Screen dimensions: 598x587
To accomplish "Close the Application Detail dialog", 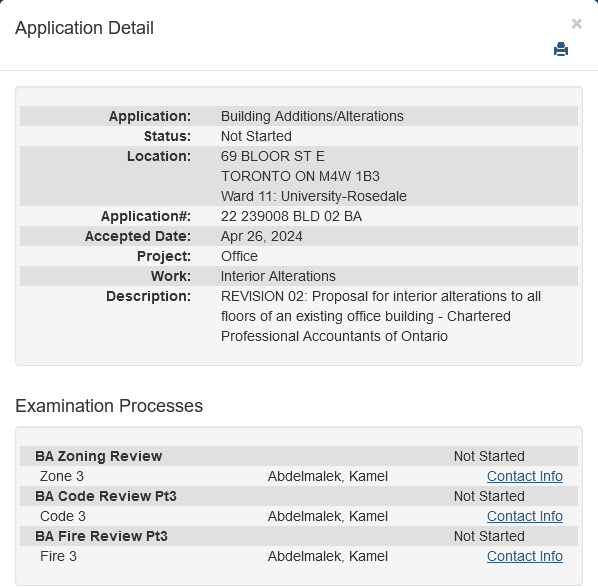I will [576, 24].
